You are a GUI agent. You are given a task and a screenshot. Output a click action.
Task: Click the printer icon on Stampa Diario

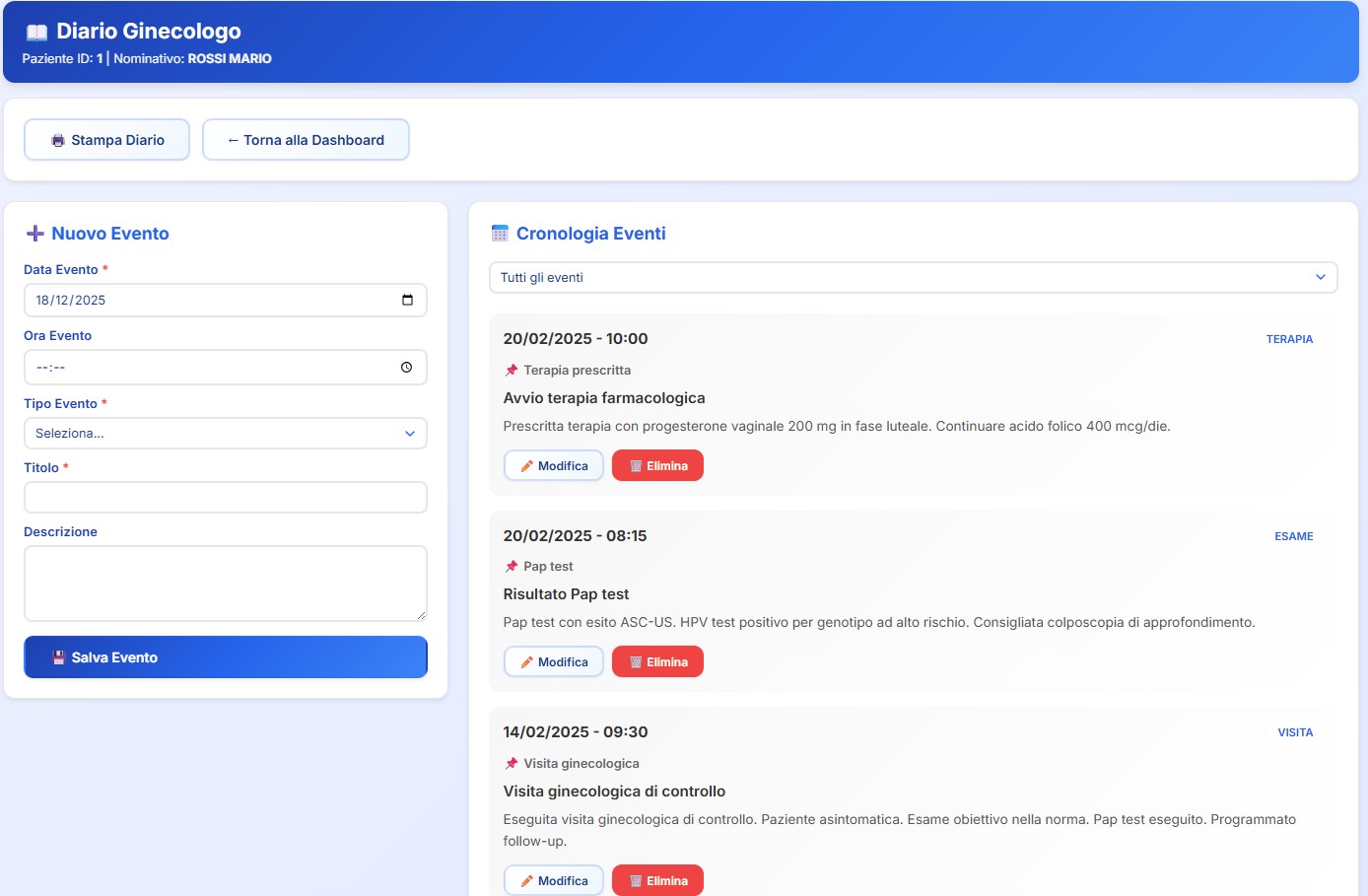(x=58, y=140)
